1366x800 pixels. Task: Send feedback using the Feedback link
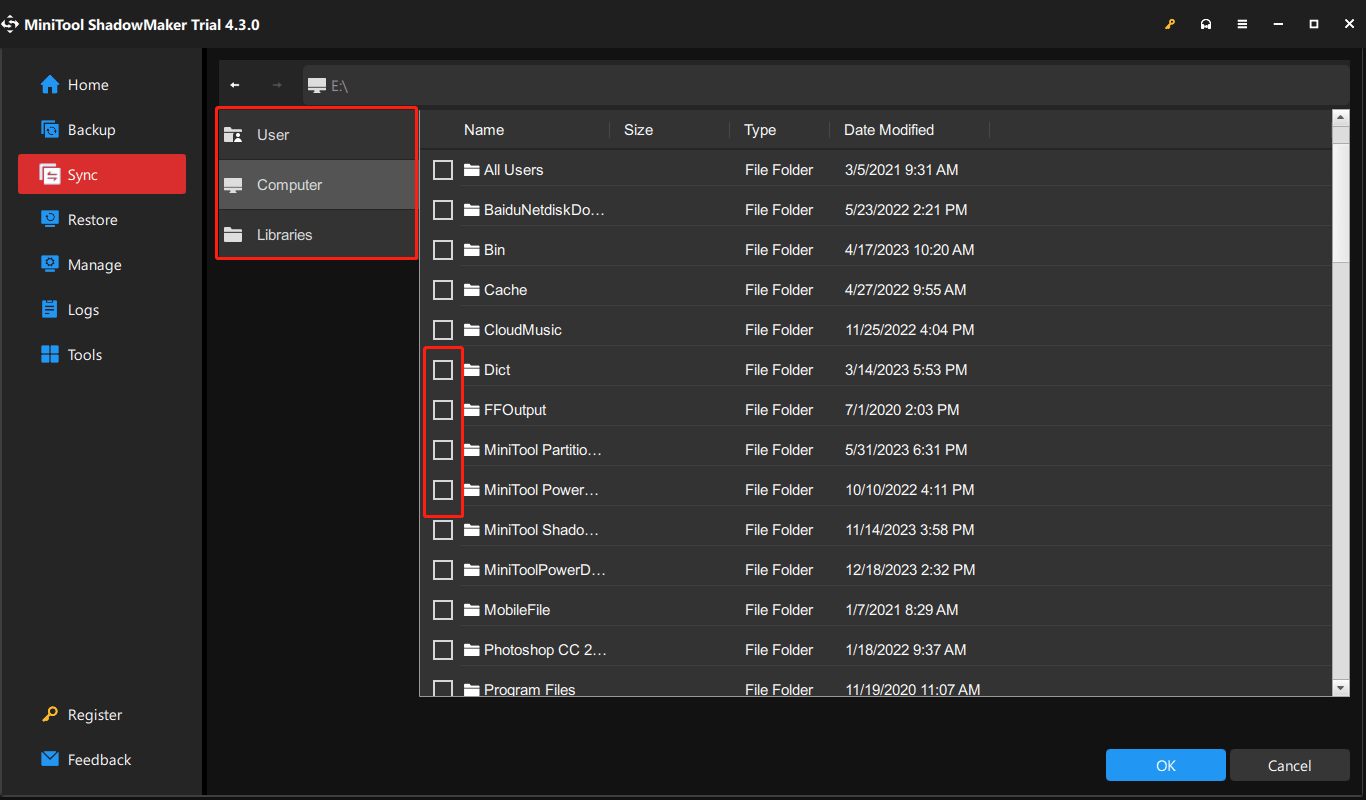(x=100, y=759)
